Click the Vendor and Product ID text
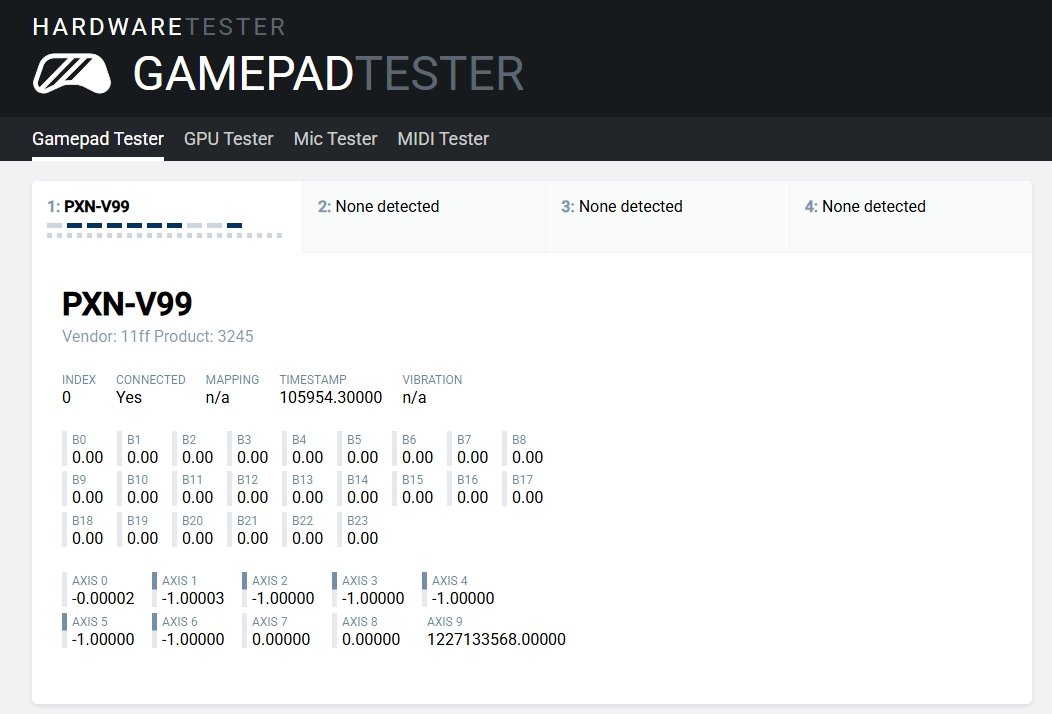This screenshot has height=714, width=1052. pos(158,336)
